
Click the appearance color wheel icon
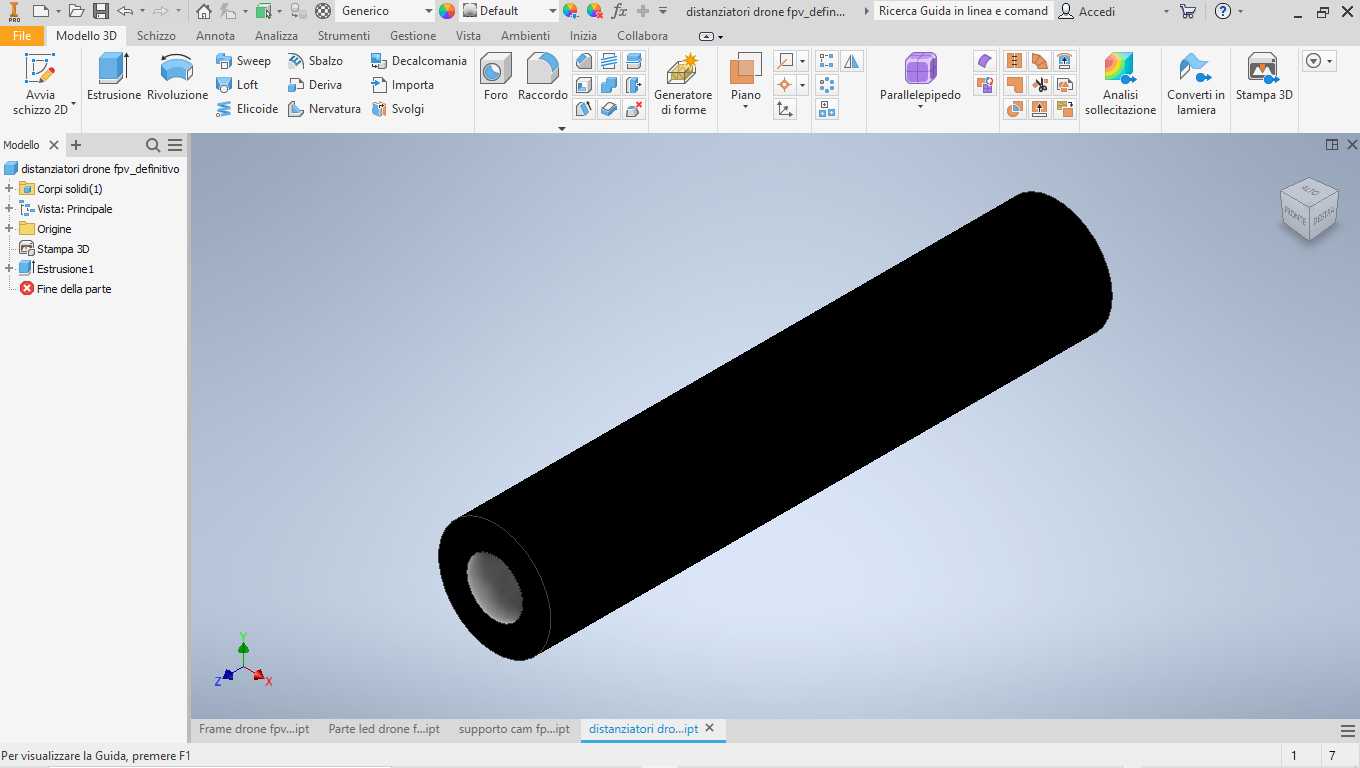[447, 11]
